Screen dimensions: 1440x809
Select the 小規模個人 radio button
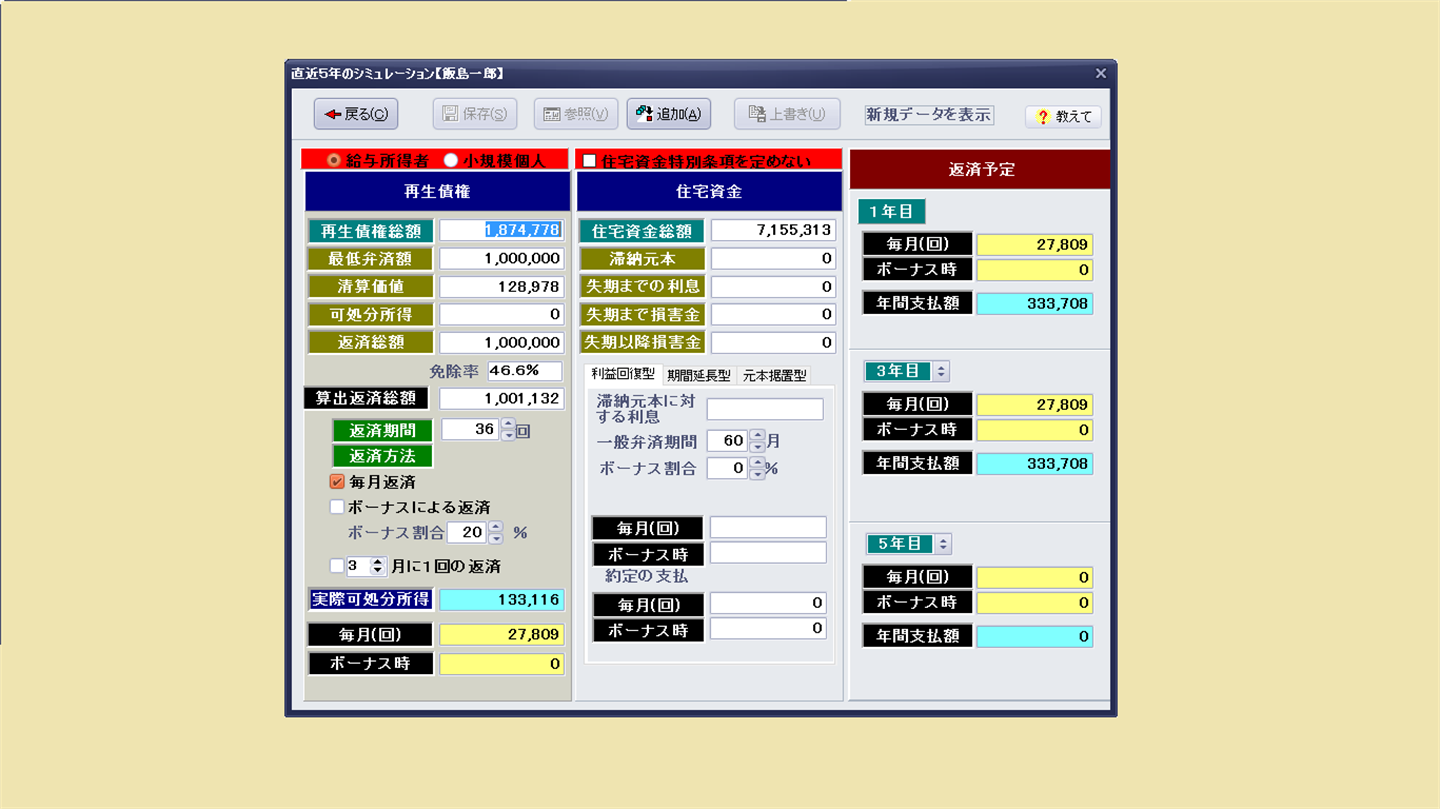[x=450, y=160]
